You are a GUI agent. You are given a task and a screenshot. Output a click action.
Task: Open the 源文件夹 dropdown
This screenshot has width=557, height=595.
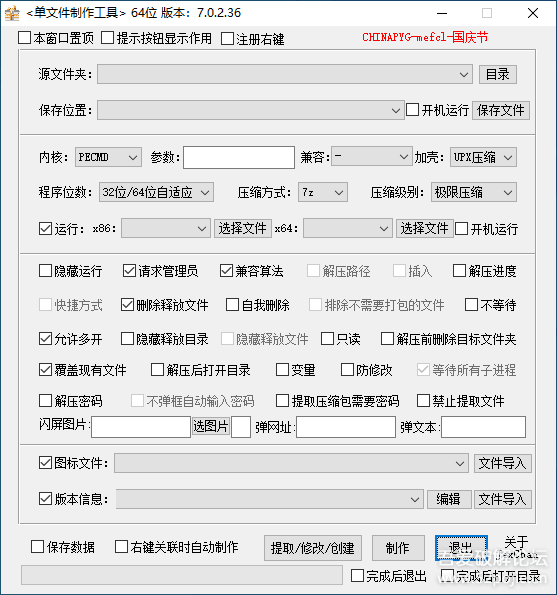tap(285, 74)
